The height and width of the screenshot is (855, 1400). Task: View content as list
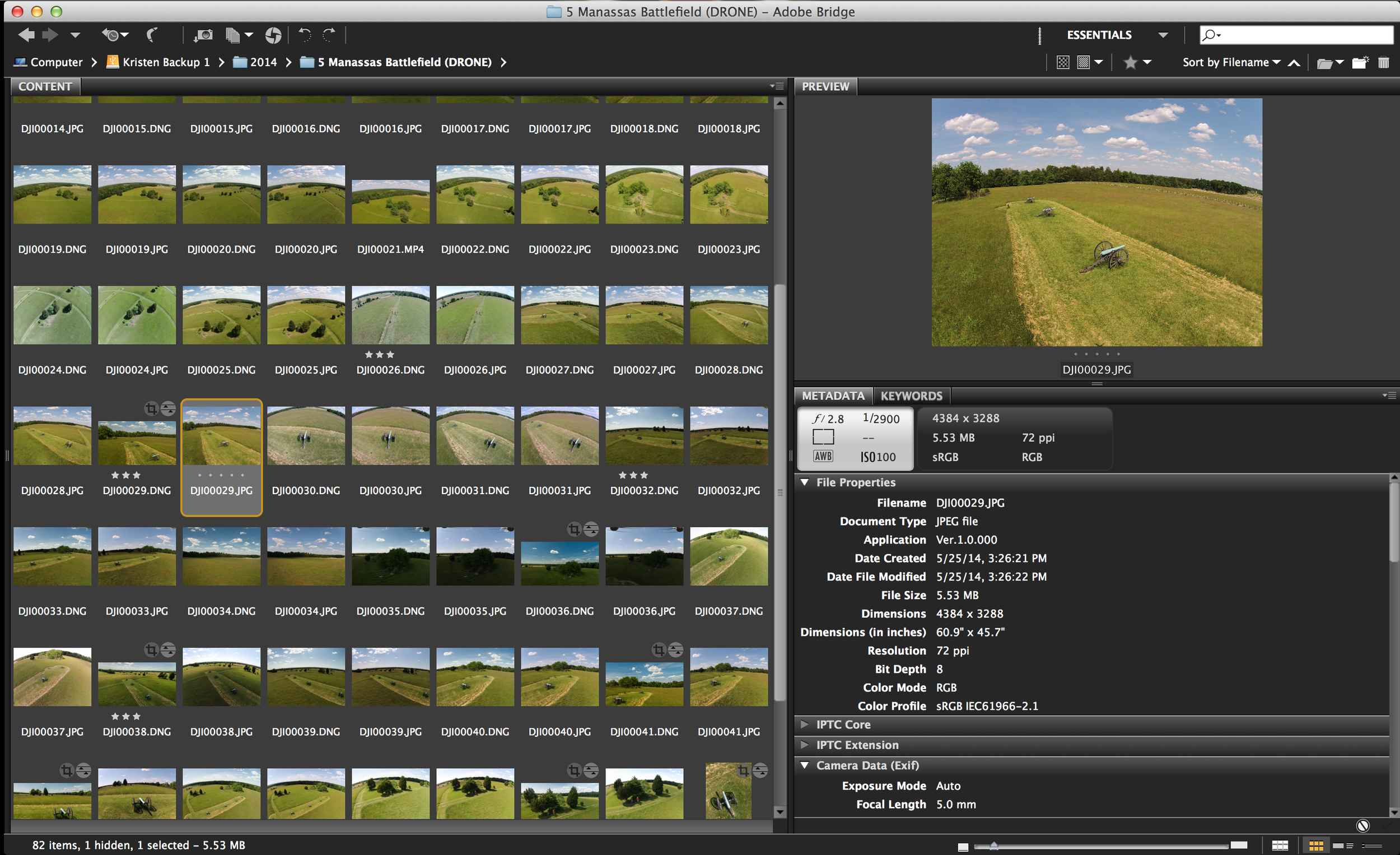[x=1371, y=846]
